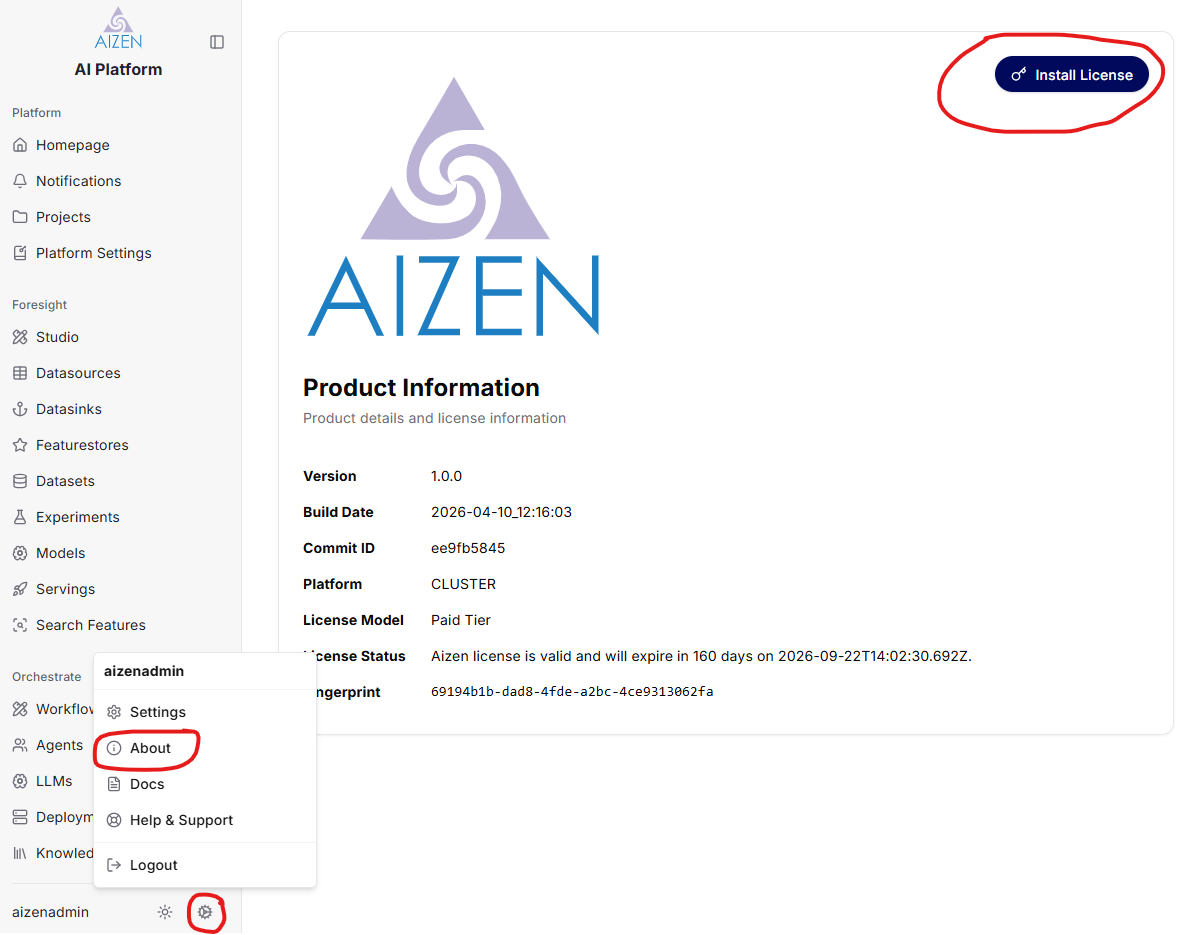Click the large AIZEN logo image

click(453, 207)
